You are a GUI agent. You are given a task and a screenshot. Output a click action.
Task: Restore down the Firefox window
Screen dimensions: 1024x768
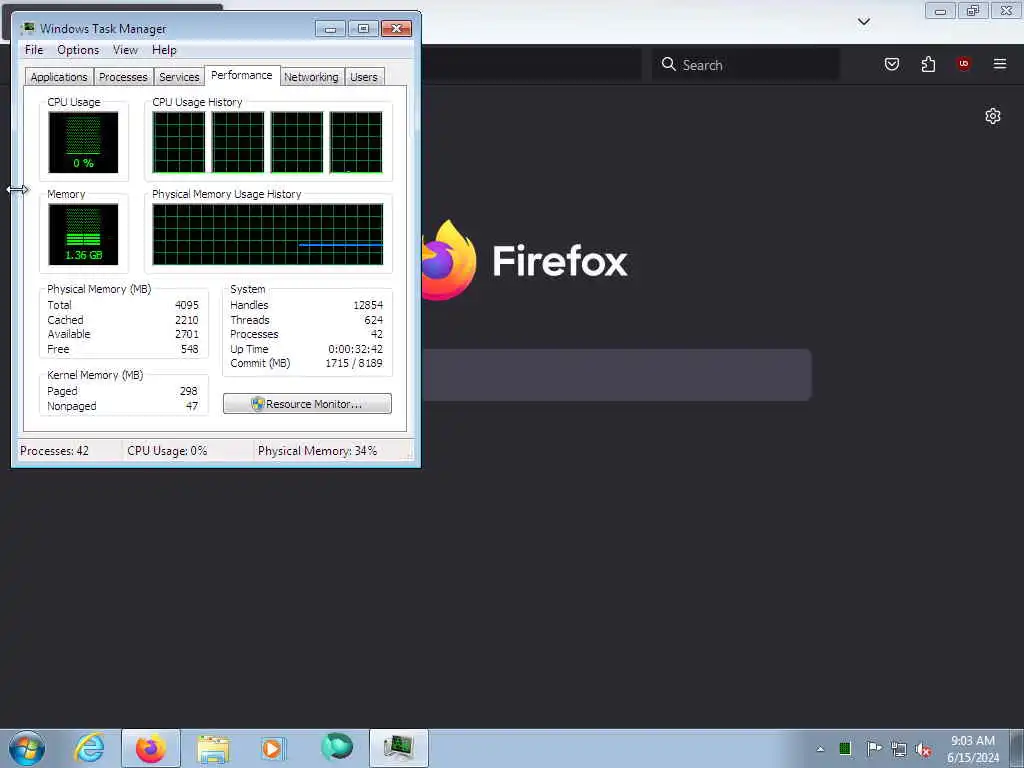[973, 10]
